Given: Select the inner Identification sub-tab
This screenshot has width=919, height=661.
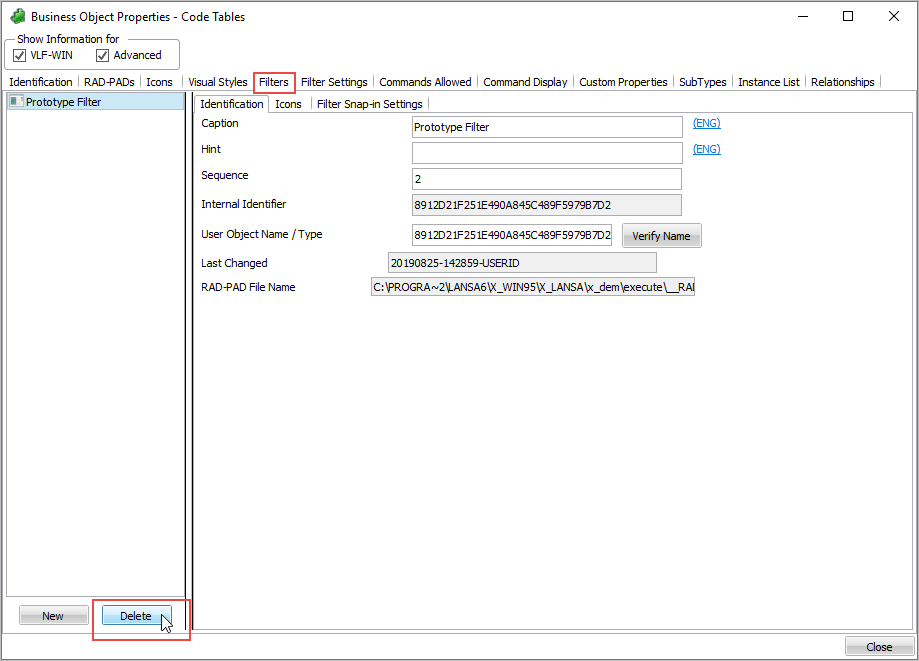Looking at the screenshot, I should [x=232, y=104].
